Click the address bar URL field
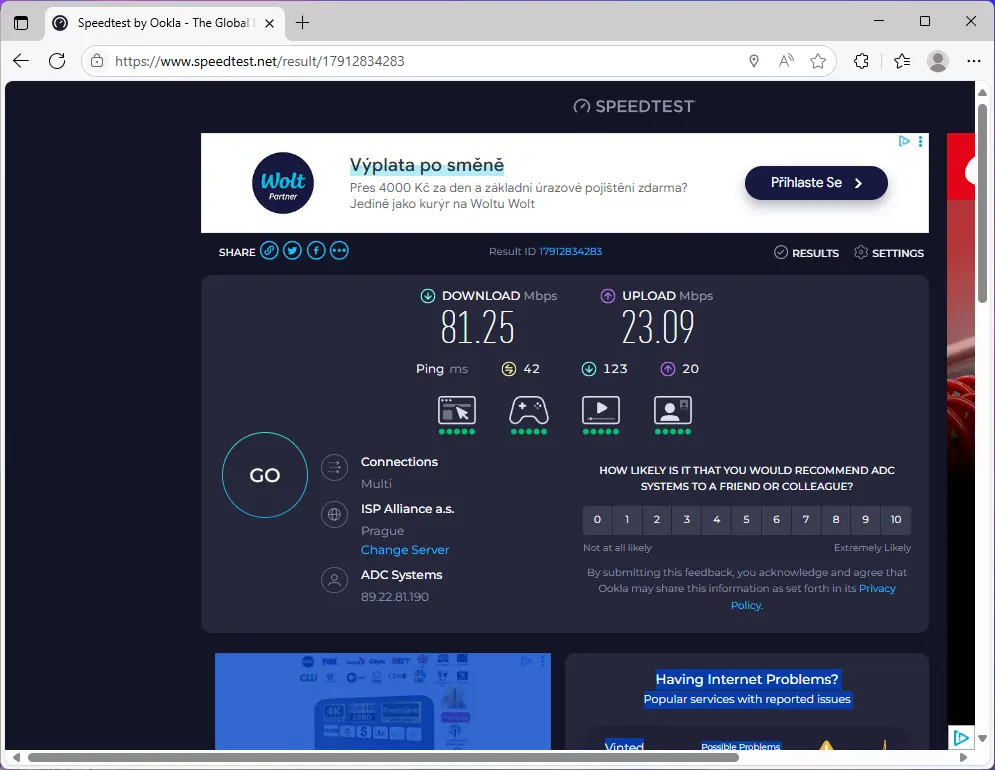Image resolution: width=995 pixels, height=770 pixels. (x=420, y=61)
